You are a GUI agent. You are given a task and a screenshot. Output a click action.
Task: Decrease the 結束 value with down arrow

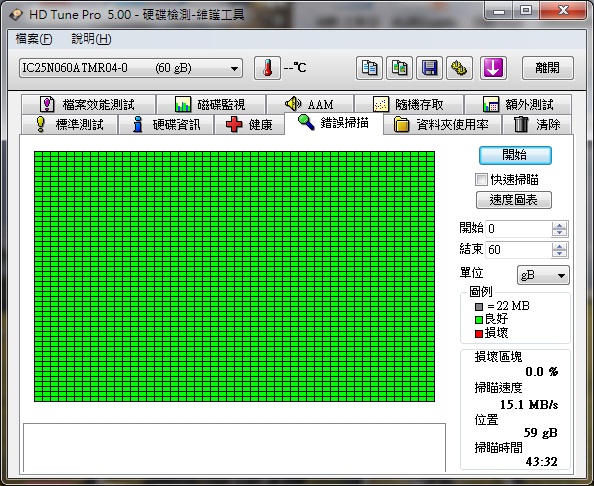coord(559,253)
